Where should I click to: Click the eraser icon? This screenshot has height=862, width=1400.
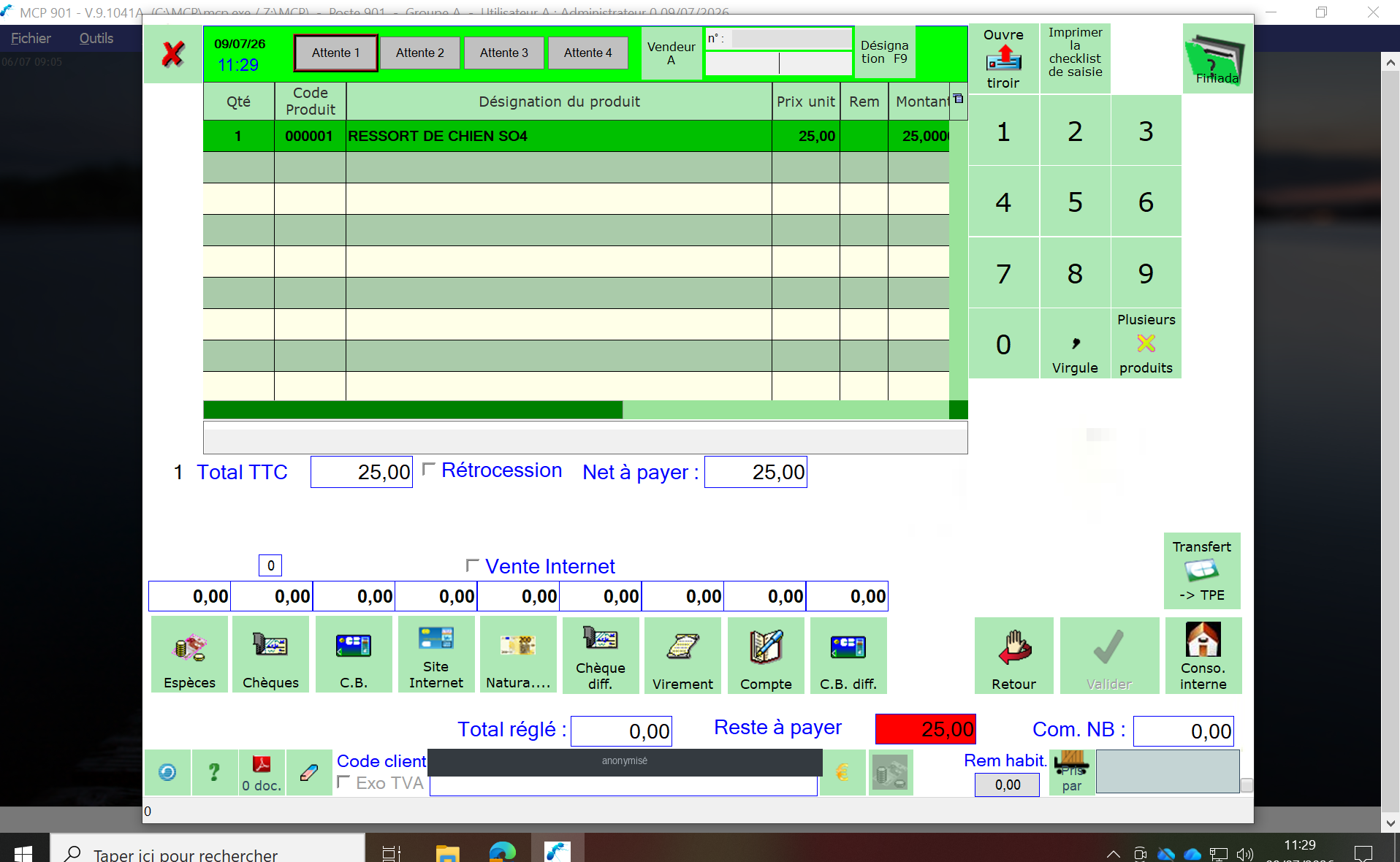309,772
